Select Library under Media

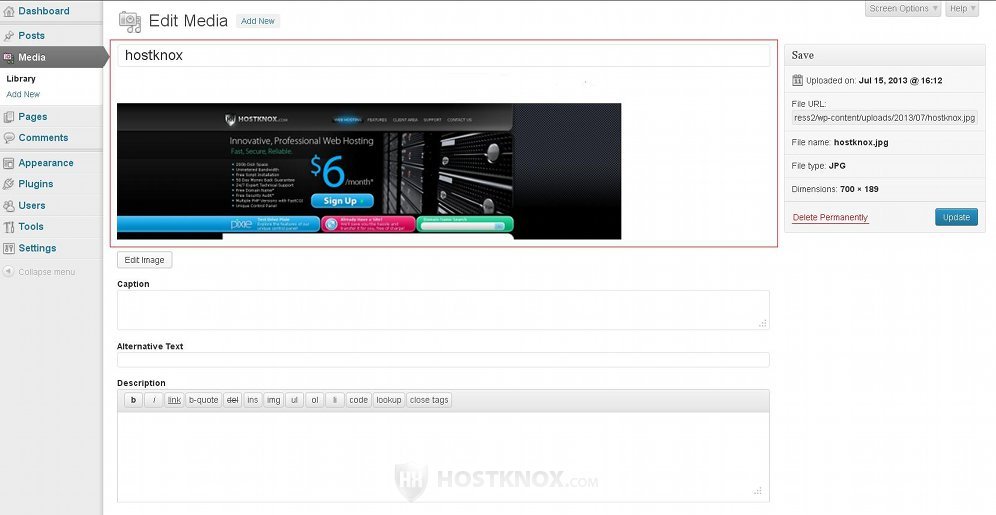coord(21,79)
